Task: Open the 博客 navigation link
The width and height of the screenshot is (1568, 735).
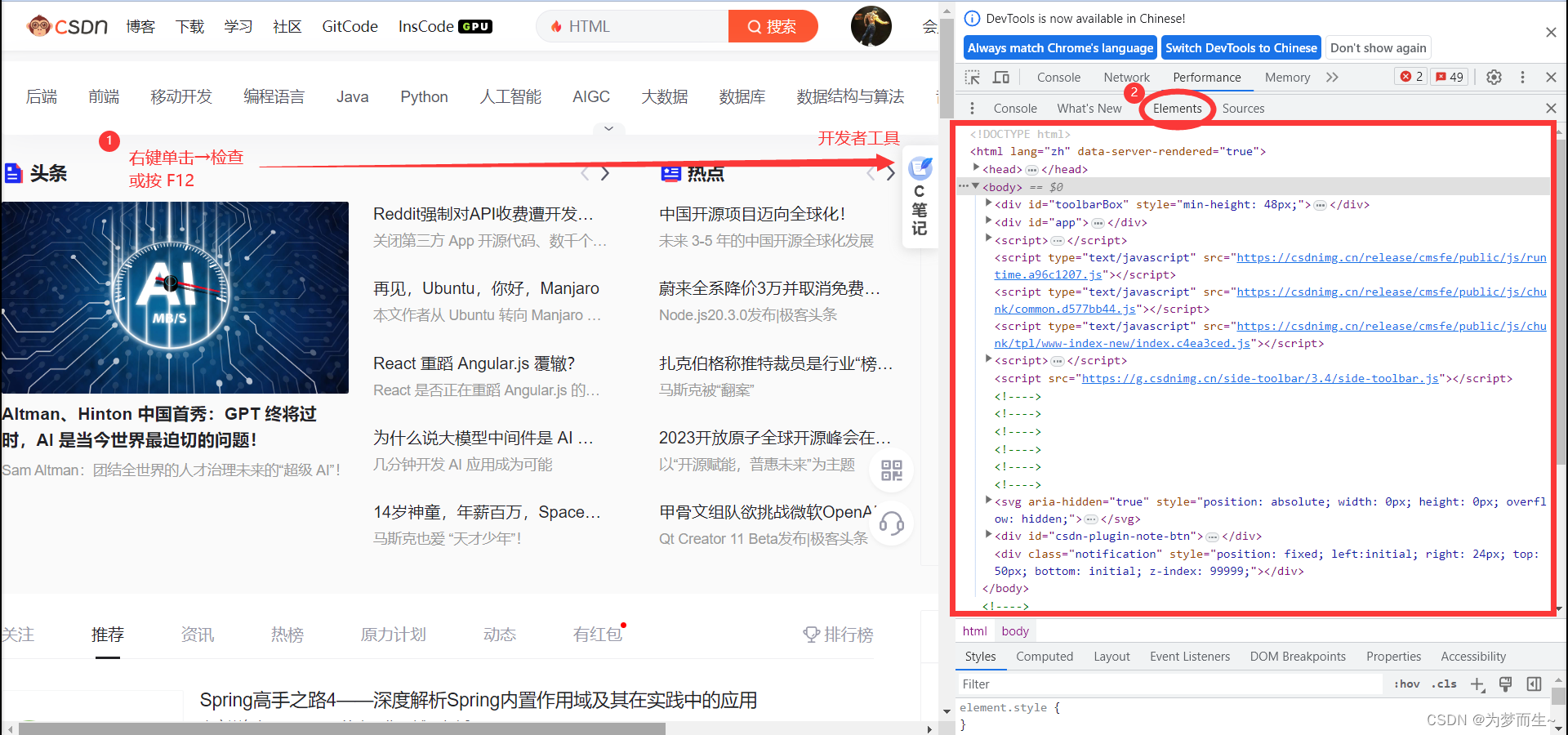Action: [140, 26]
